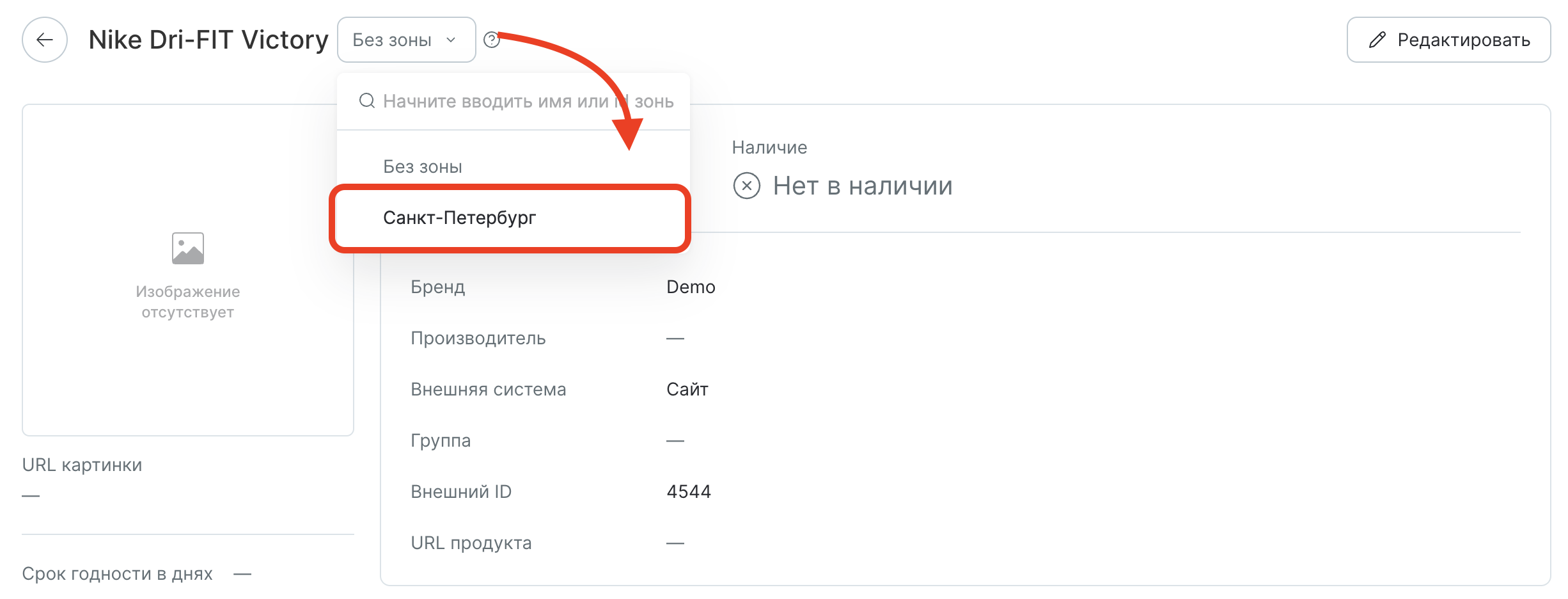Click the Nike Dri-FIT Victory title

pos(208,40)
